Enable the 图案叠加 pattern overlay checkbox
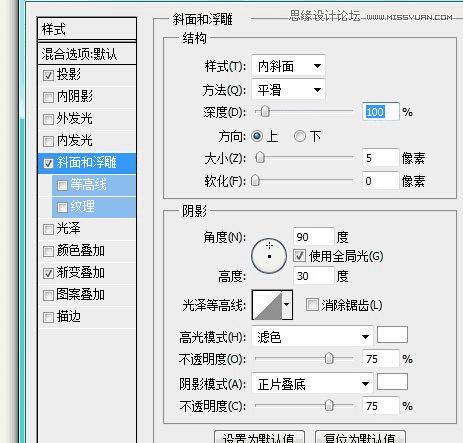This screenshot has width=463, height=443. [48, 295]
